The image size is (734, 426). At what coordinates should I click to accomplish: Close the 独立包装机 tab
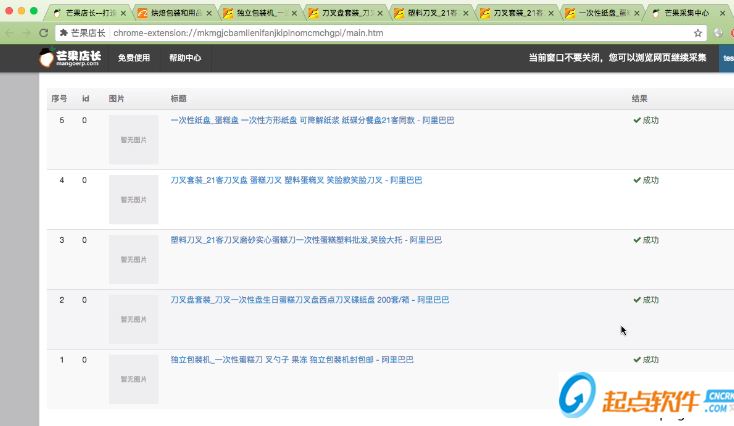(294, 13)
